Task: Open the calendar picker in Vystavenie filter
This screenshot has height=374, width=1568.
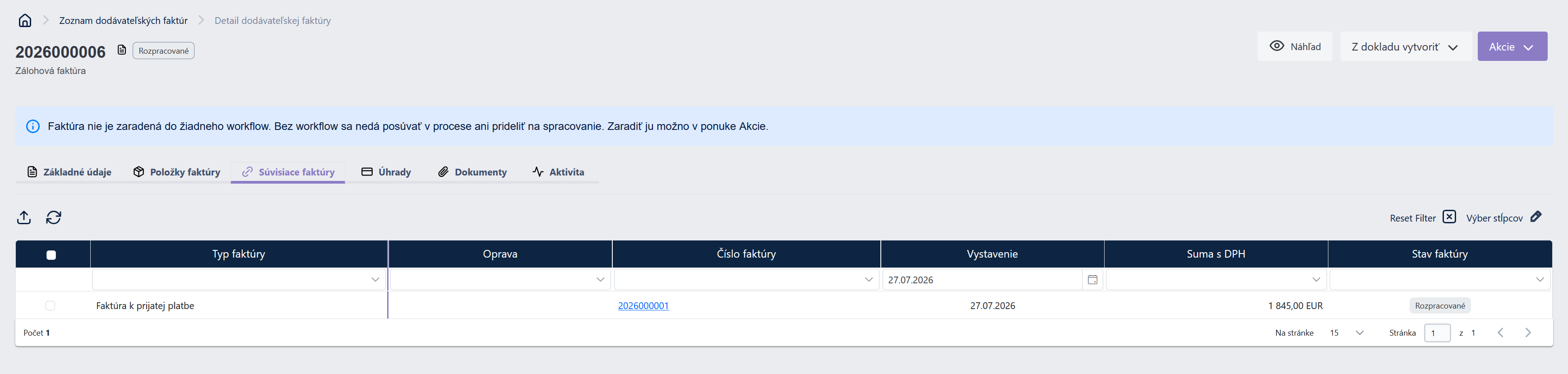Action: coord(1092,280)
